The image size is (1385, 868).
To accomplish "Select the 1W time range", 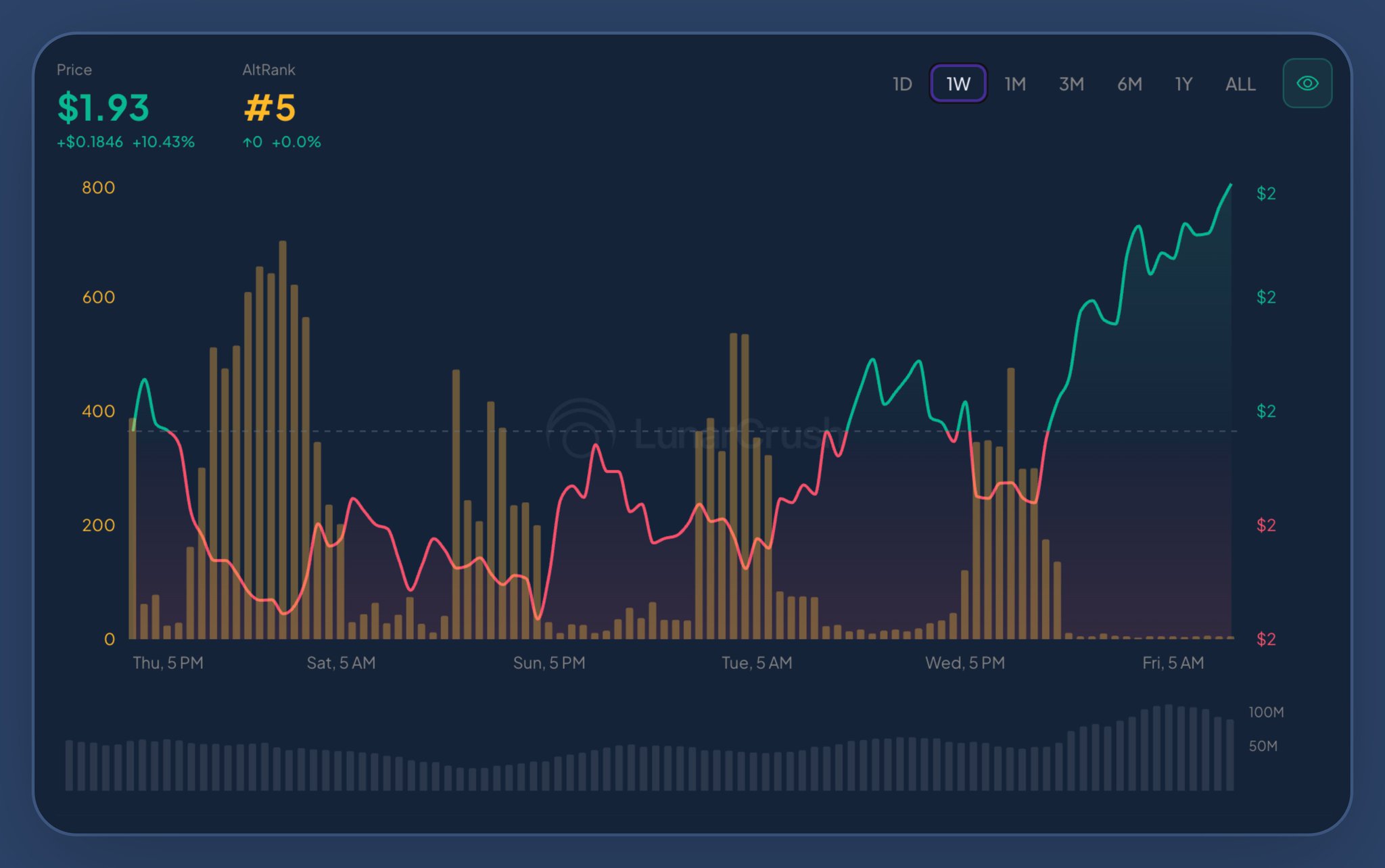I will point(958,84).
